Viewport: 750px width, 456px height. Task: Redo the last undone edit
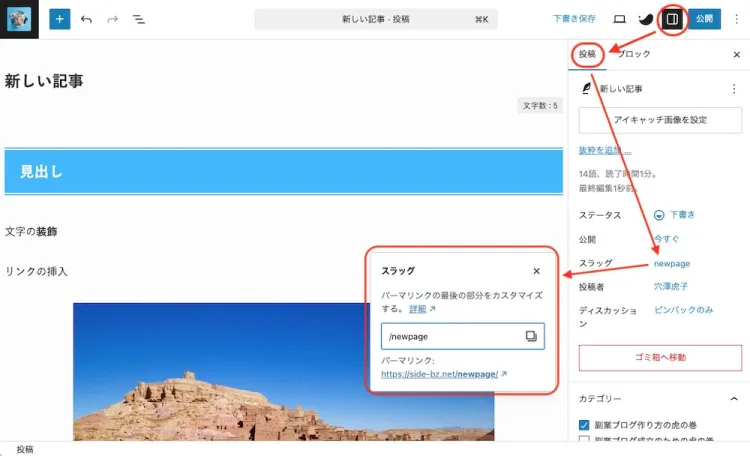click(112, 19)
